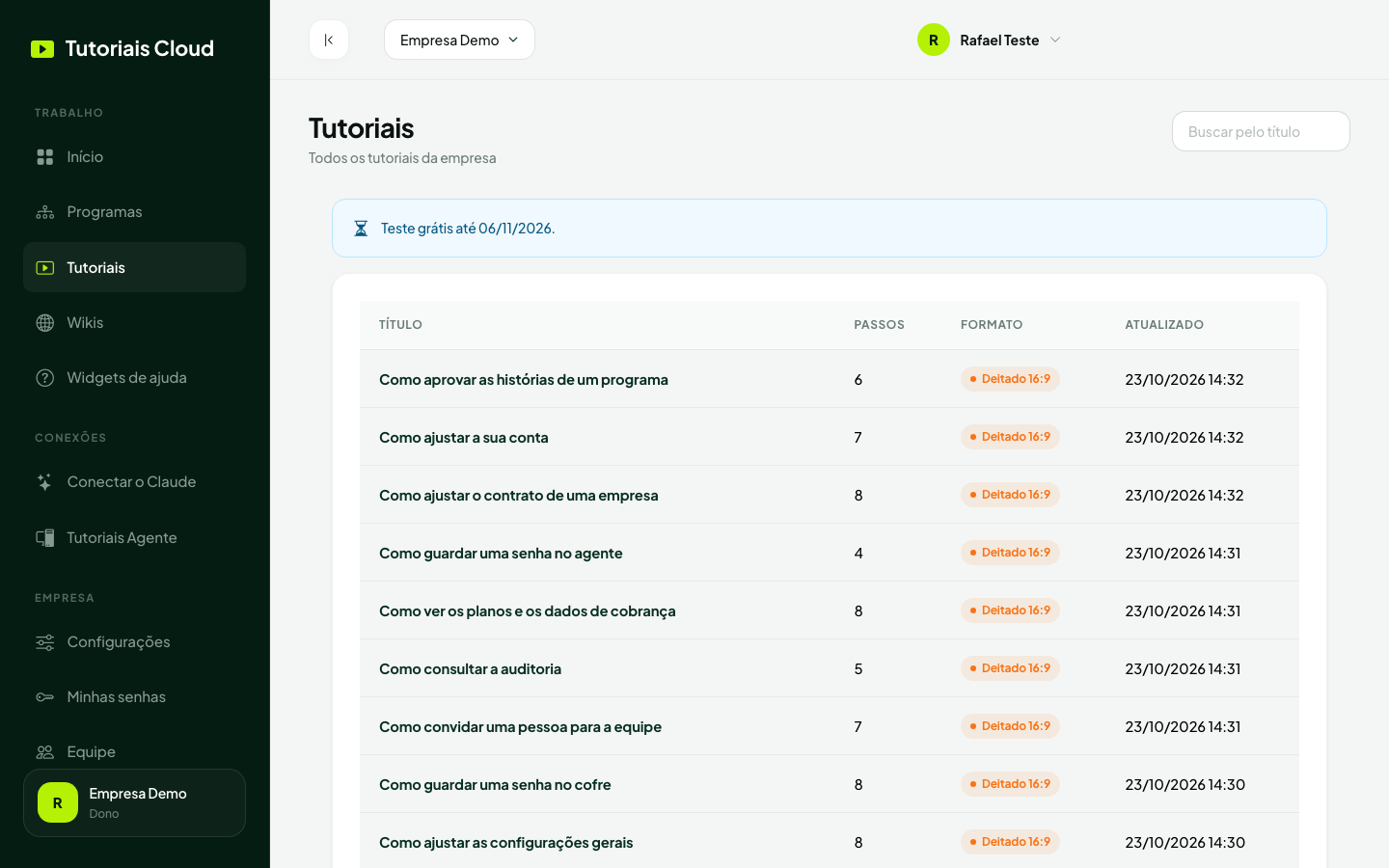1389x868 pixels.
Task: Click the PASSOS column header
Action: pos(879,325)
